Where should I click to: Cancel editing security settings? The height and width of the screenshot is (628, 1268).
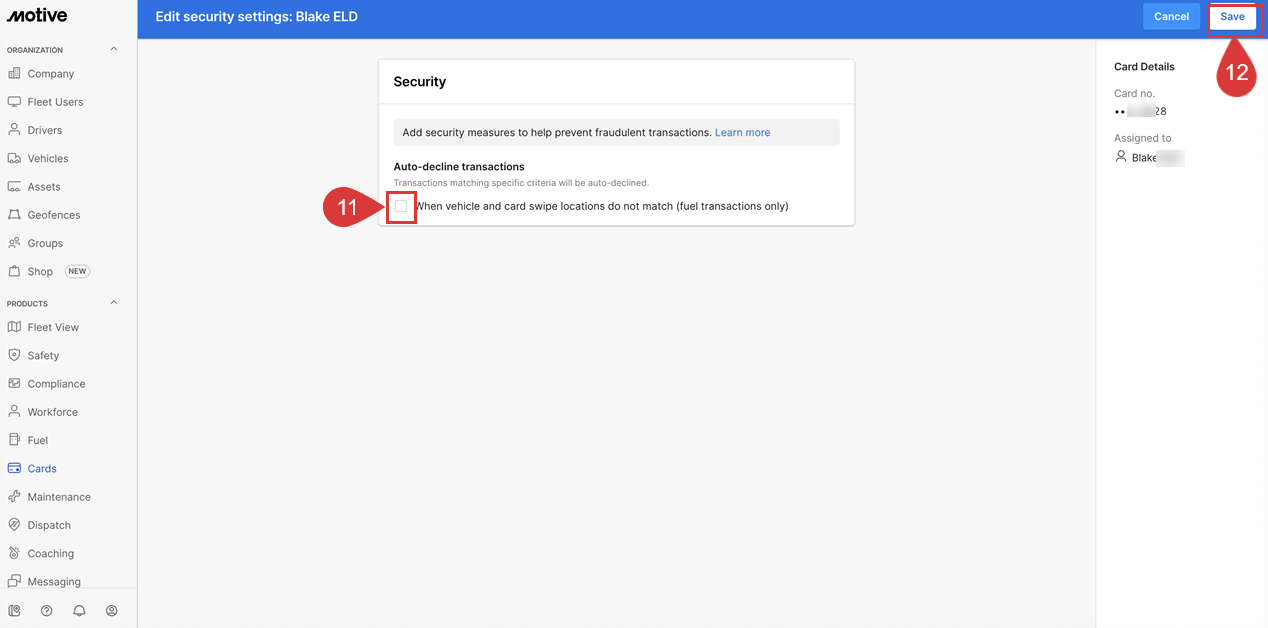tap(1171, 17)
